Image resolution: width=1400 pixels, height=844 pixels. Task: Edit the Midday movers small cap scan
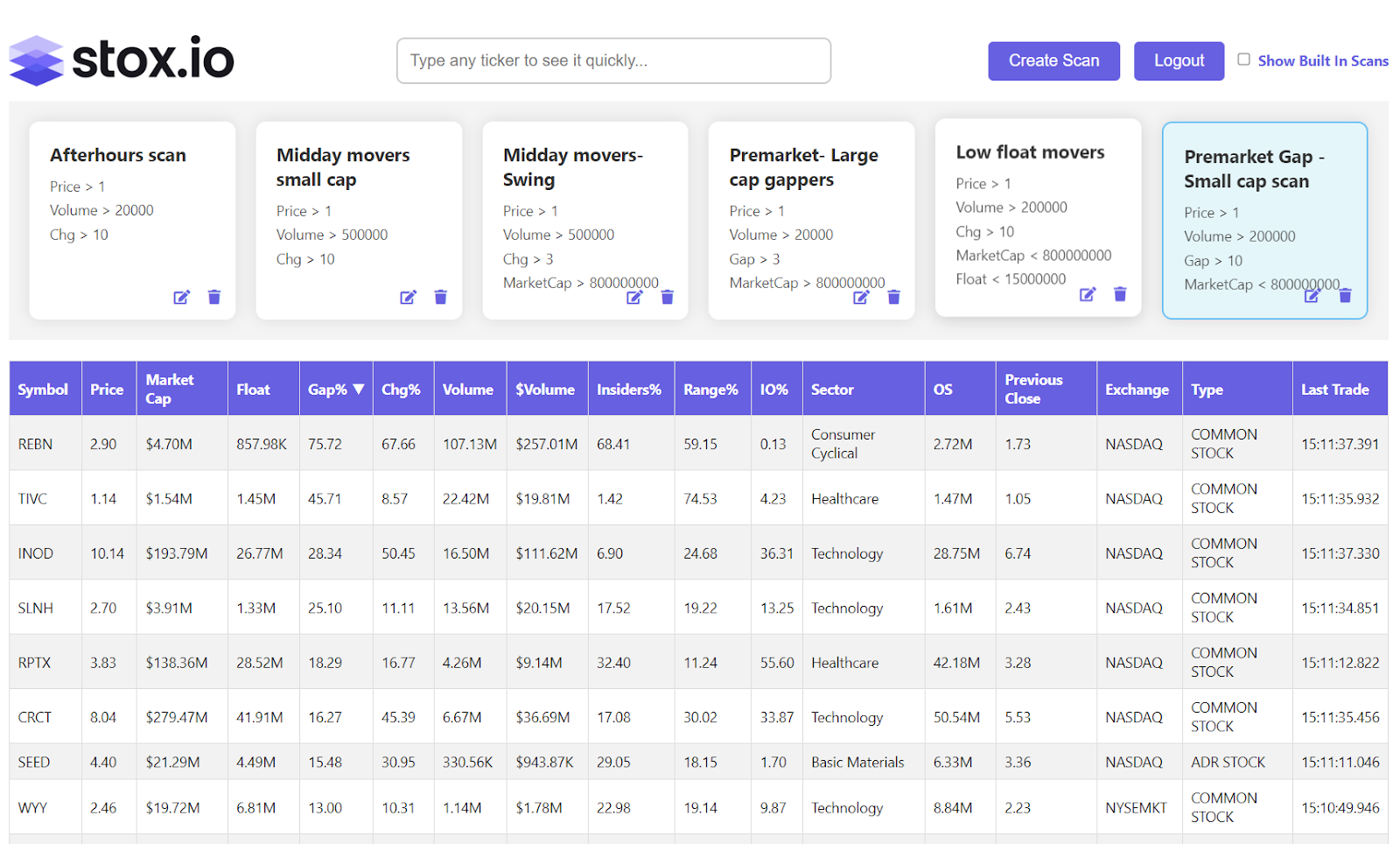click(x=408, y=298)
